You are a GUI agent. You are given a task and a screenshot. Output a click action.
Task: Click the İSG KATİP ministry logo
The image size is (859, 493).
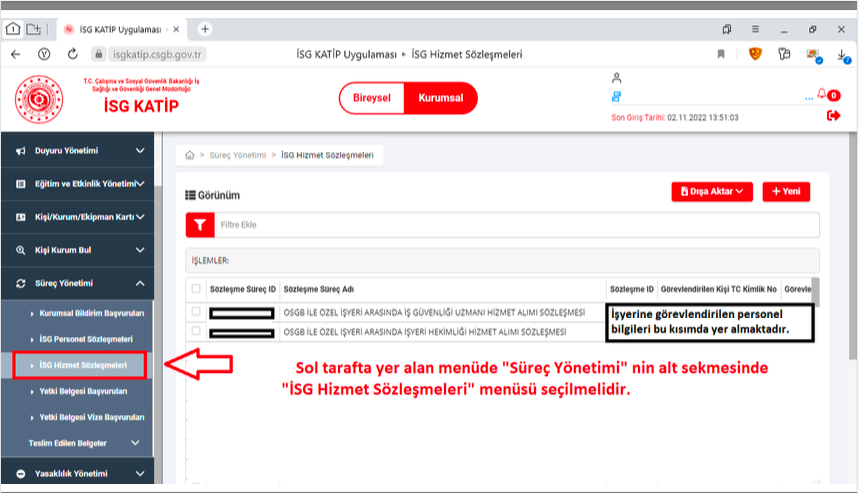point(39,100)
